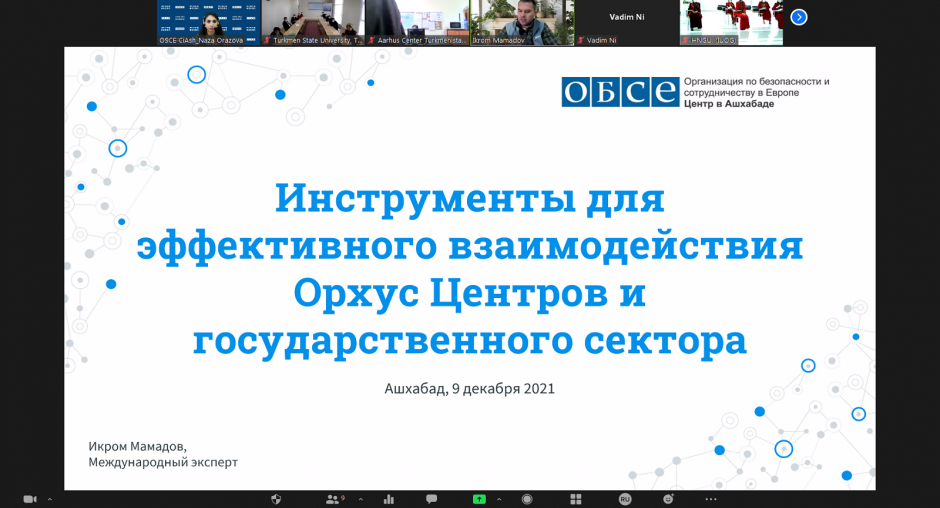Open the Reactions smiley icon
940x508 pixels.
pyautogui.click(x=668, y=499)
